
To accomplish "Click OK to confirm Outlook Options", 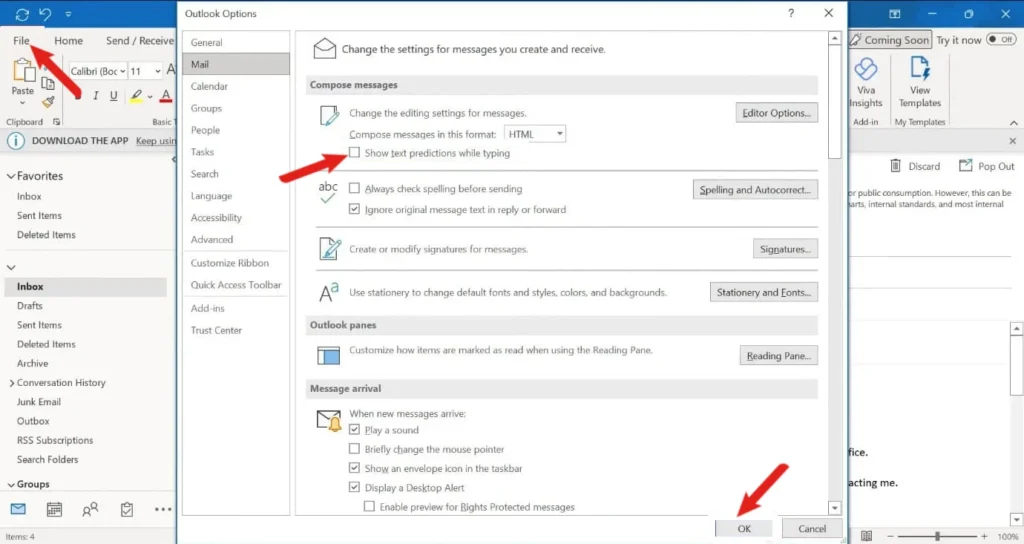I will tap(743, 528).
